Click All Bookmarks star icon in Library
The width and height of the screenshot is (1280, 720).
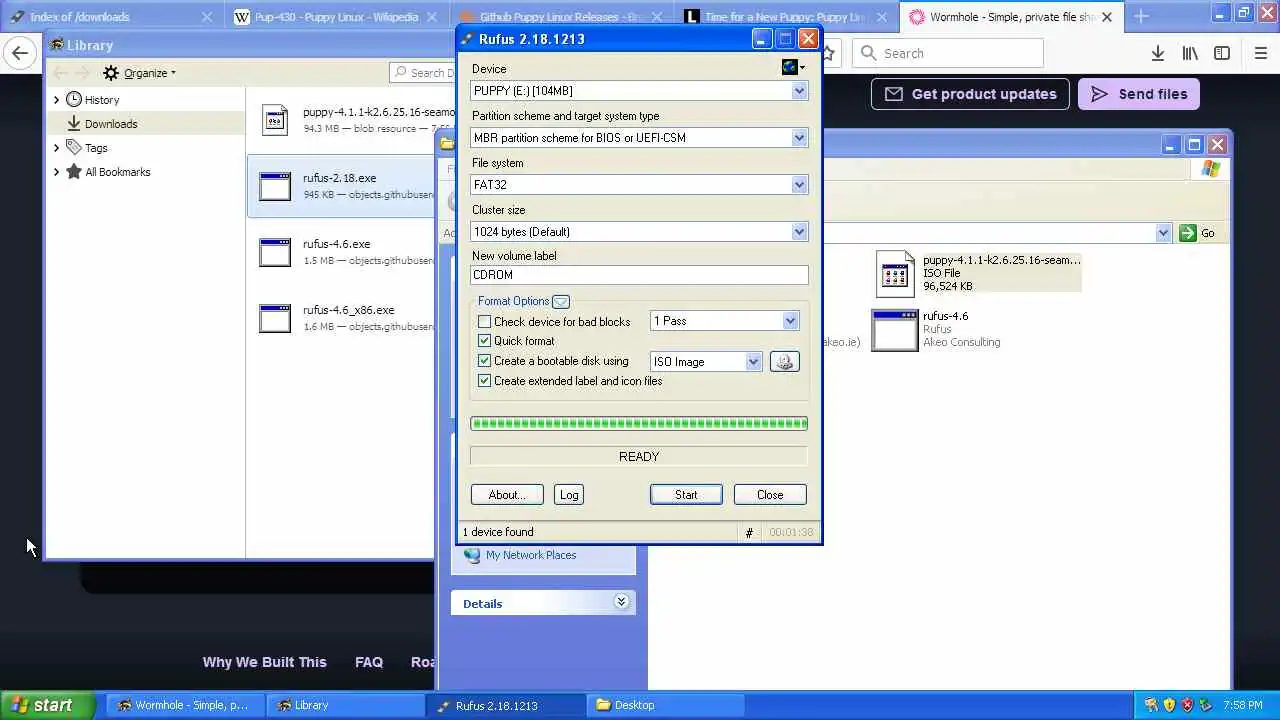tap(74, 172)
